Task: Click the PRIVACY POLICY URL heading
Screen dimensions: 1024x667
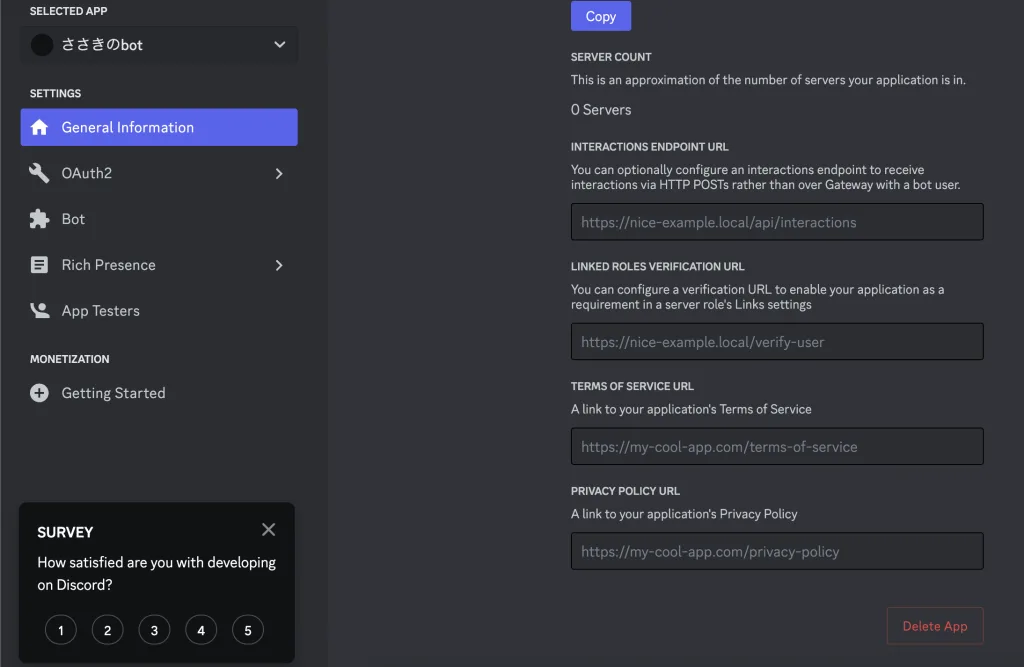Action: (x=625, y=491)
